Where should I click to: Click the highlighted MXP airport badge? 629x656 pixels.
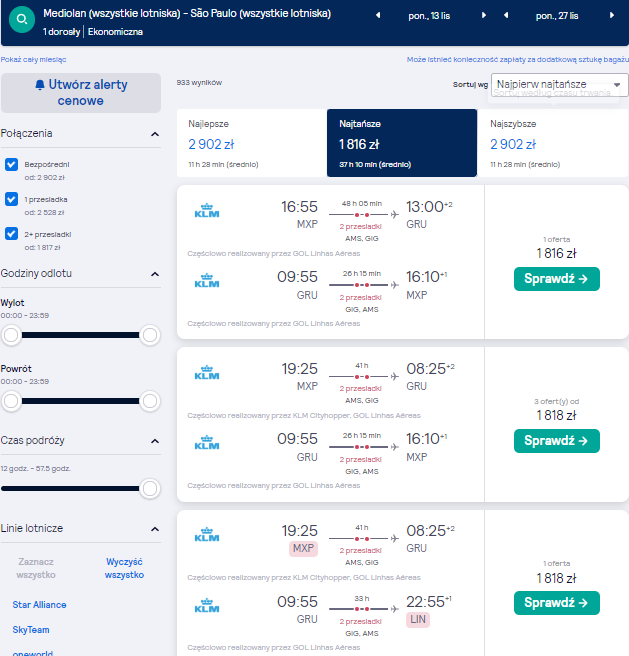(x=303, y=548)
